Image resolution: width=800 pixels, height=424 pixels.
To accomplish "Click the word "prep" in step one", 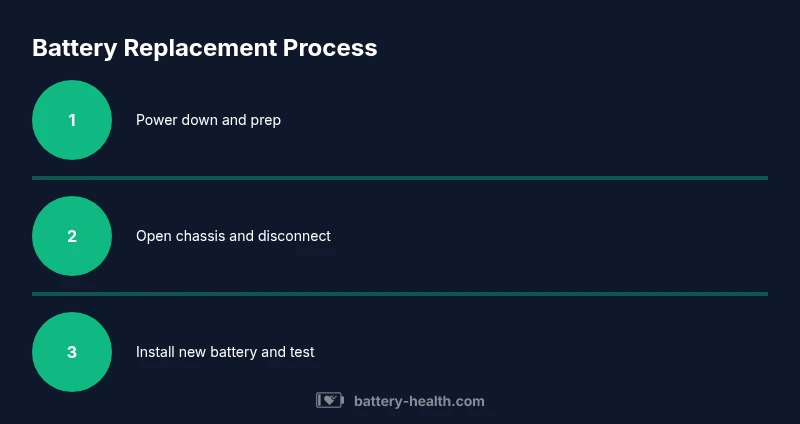I will coord(265,120).
